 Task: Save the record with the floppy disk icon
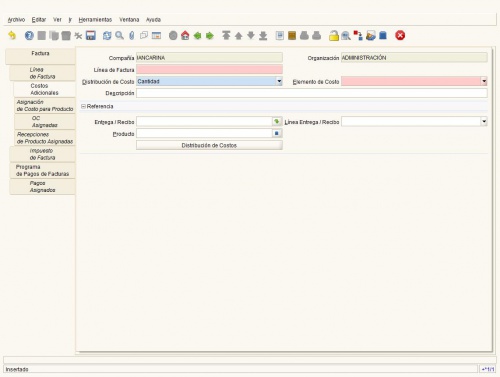pyautogui.click(x=91, y=35)
